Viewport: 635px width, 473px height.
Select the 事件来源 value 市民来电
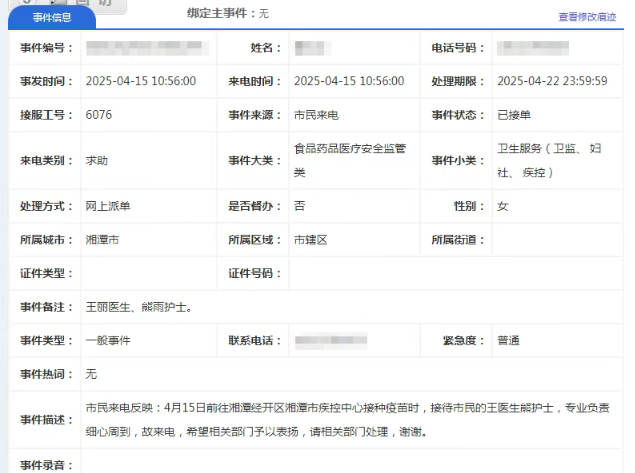click(316, 115)
